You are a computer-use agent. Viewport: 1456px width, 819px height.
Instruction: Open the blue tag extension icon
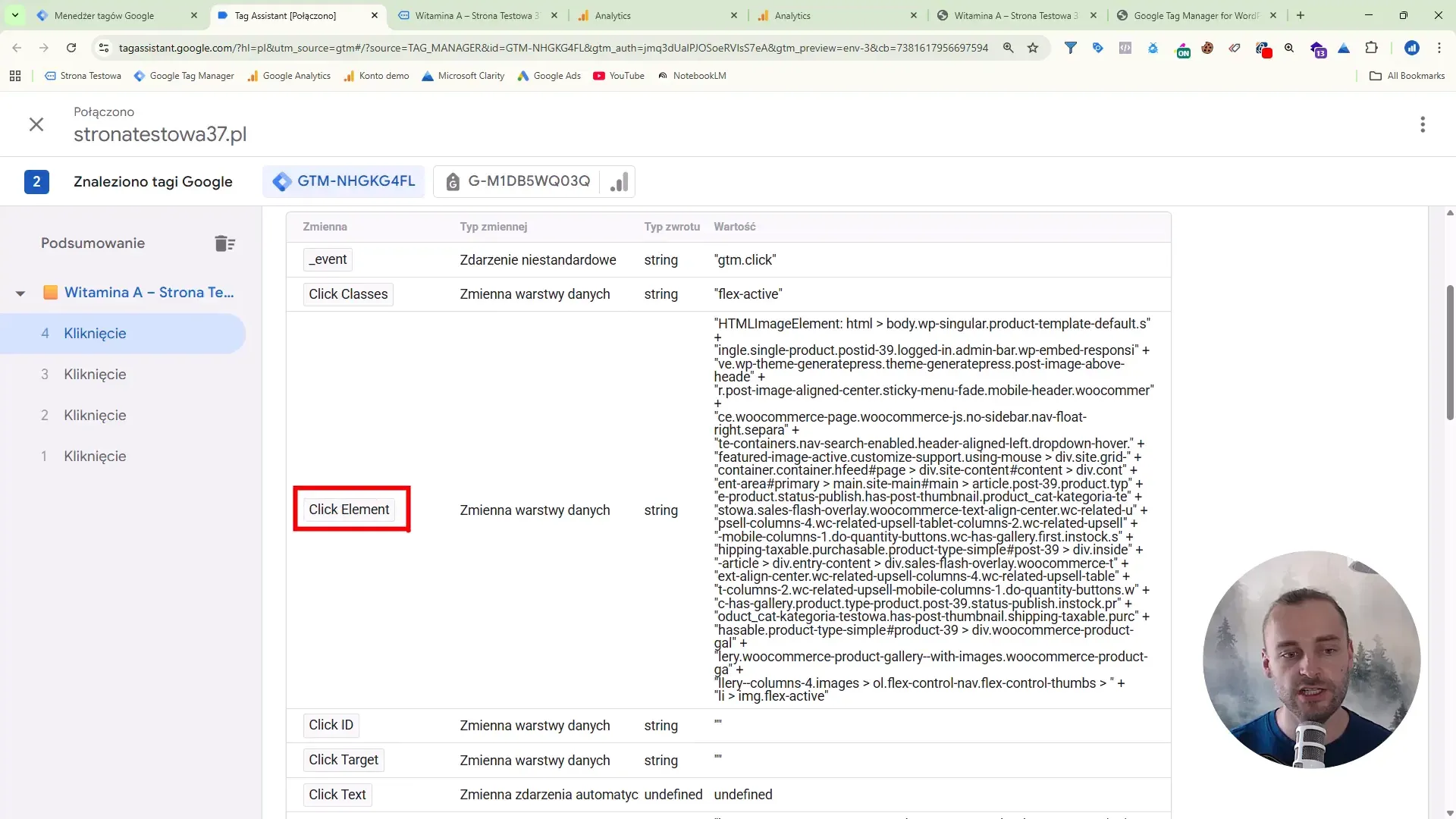coord(1097,48)
